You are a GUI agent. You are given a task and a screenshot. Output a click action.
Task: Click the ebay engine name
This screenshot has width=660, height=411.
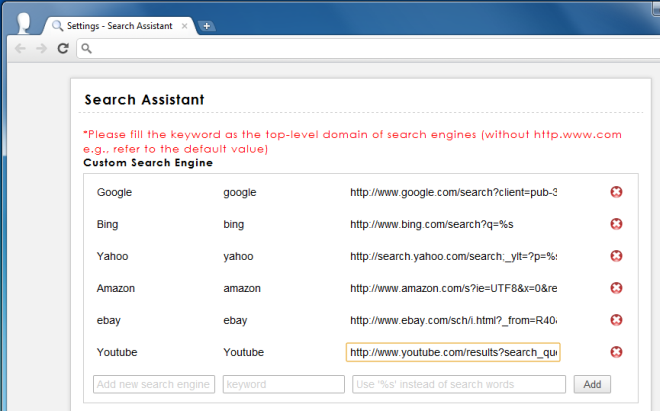(109, 320)
